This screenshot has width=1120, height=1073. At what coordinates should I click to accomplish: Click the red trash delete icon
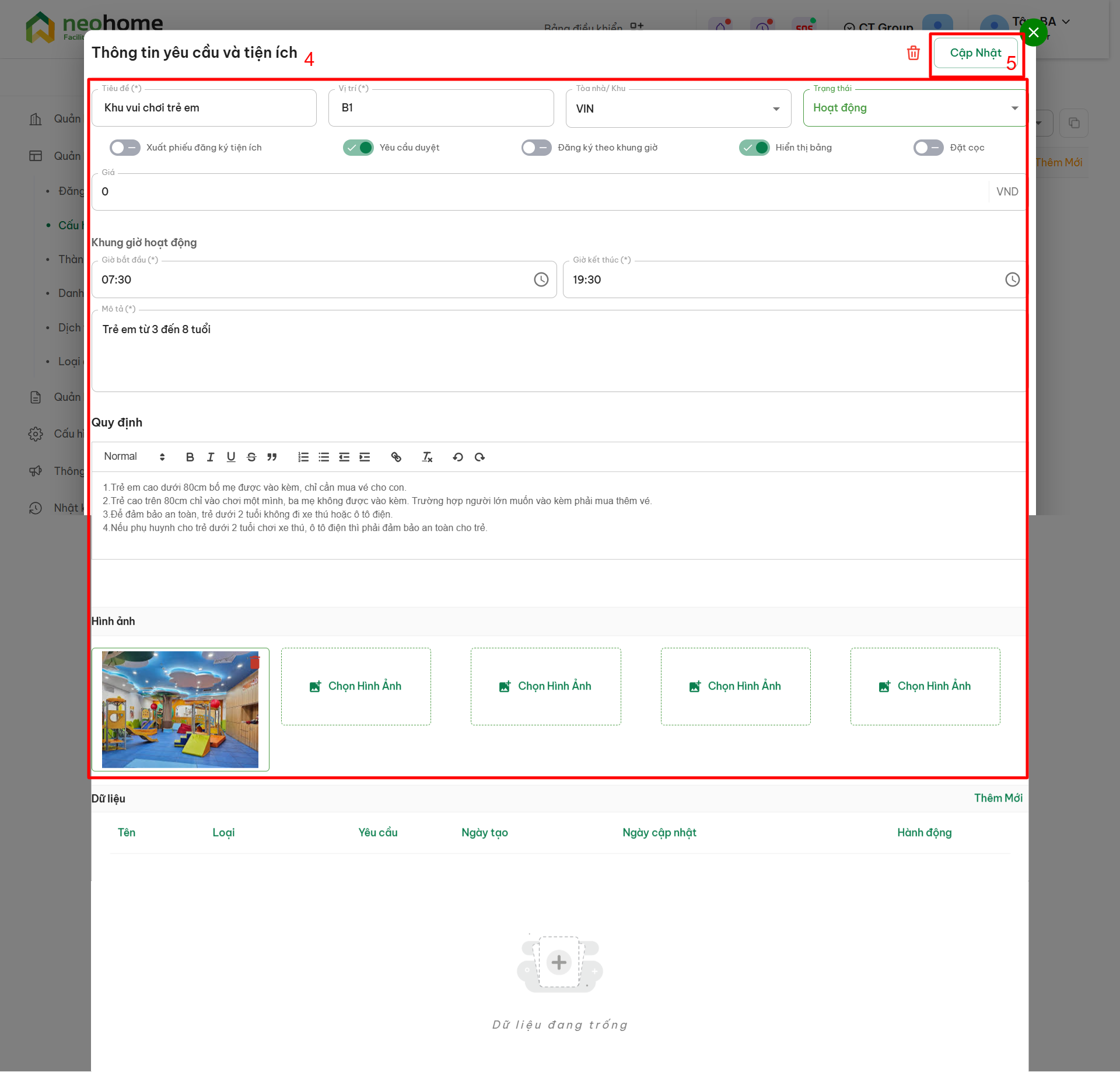(913, 53)
